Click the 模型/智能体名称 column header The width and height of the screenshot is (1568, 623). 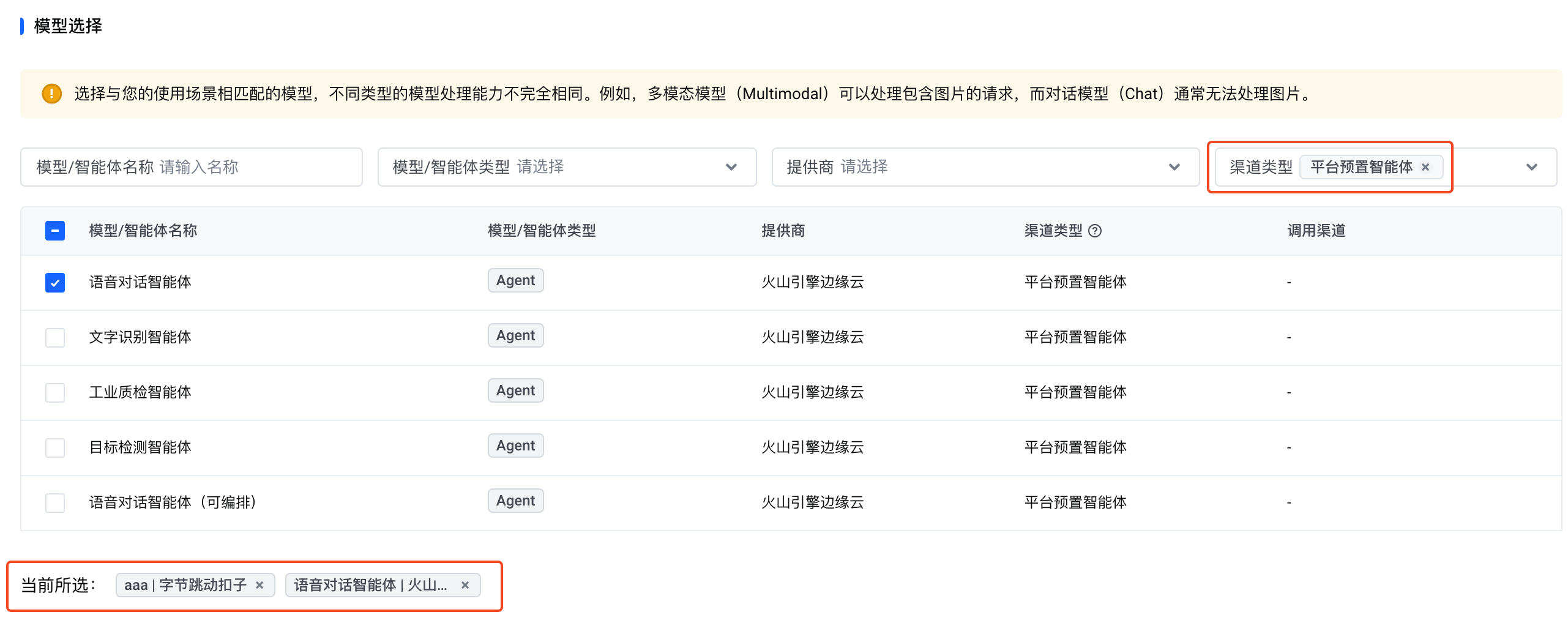pos(143,231)
